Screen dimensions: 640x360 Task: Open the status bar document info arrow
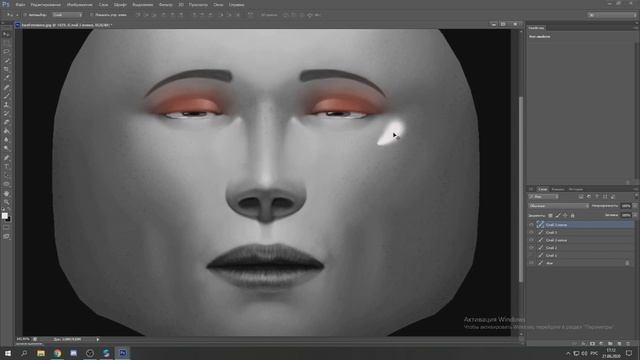98,339
